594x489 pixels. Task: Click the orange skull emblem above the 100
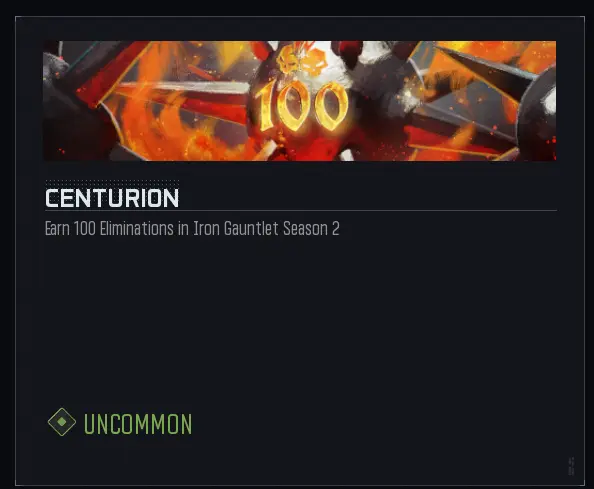coord(301,60)
